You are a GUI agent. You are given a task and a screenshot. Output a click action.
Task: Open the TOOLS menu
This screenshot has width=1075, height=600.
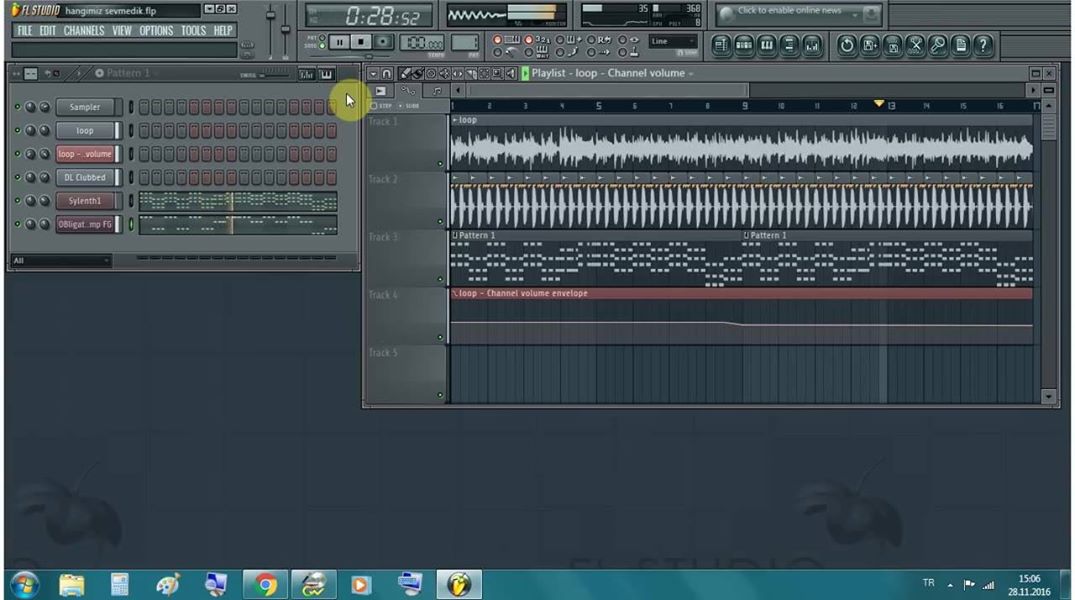[x=193, y=31]
